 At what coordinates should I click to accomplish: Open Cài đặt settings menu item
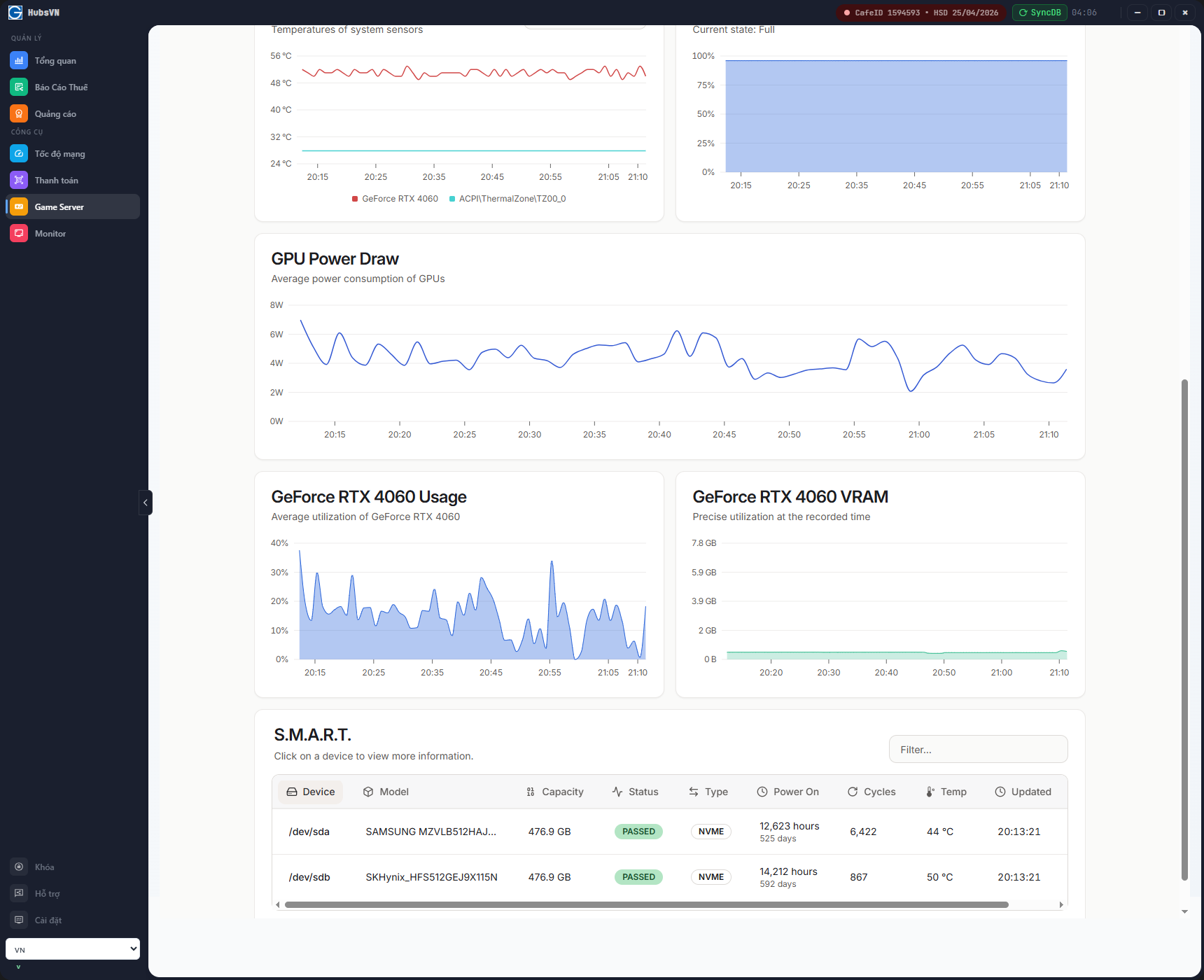48,920
